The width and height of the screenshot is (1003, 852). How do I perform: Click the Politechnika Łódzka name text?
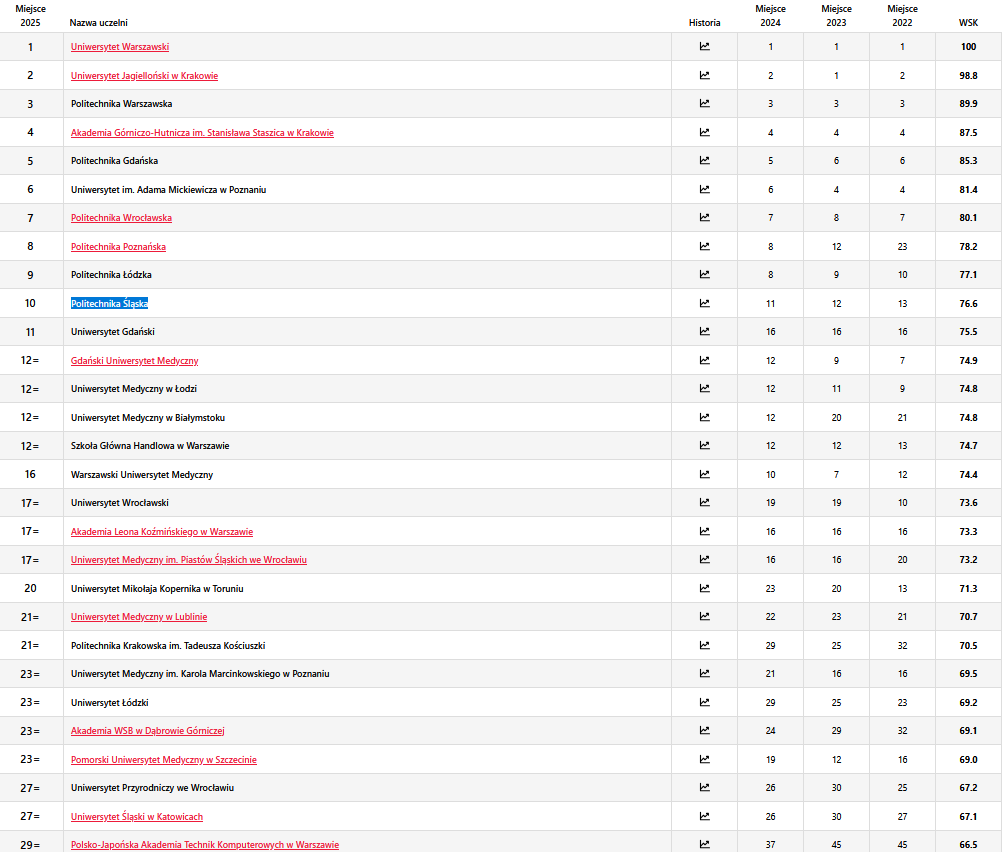tap(111, 274)
